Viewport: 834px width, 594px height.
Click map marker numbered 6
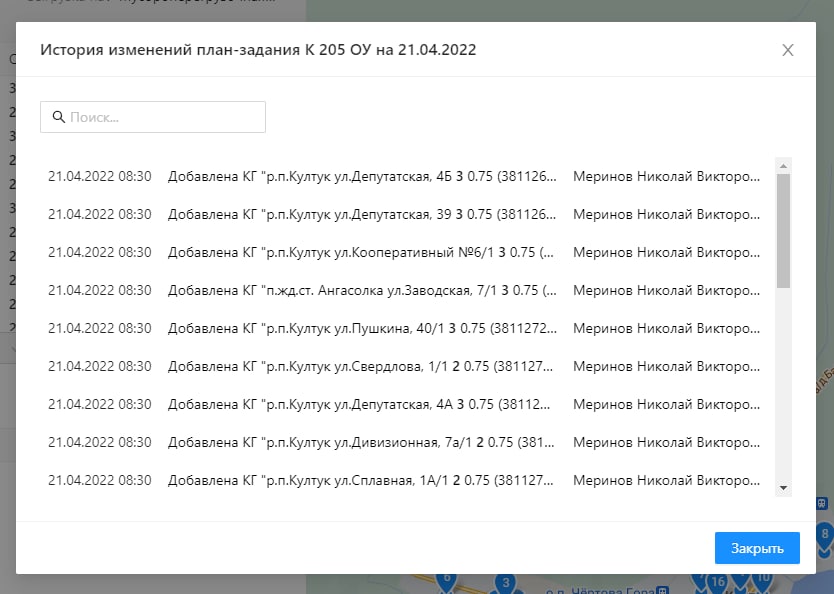pyautogui.click(x=447, y=580)
